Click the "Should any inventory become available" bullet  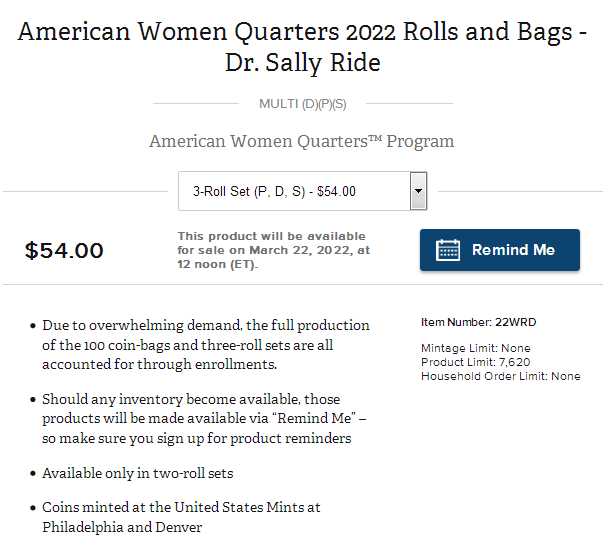(206, 418)
